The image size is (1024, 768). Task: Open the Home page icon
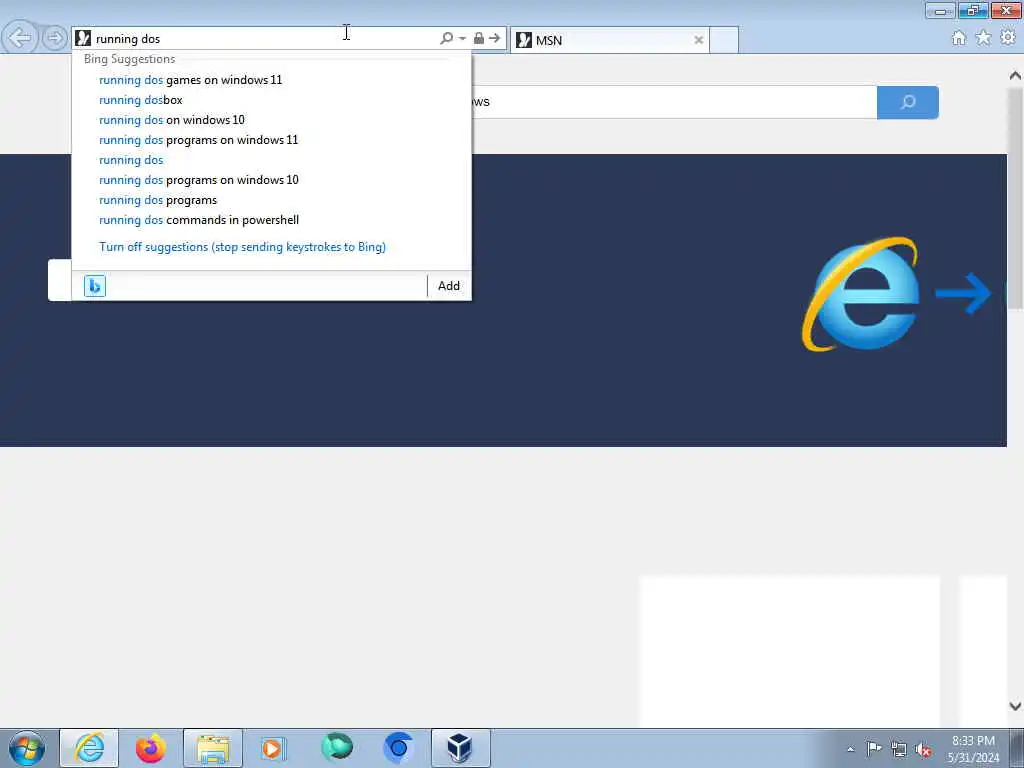(x=959, y=39)
